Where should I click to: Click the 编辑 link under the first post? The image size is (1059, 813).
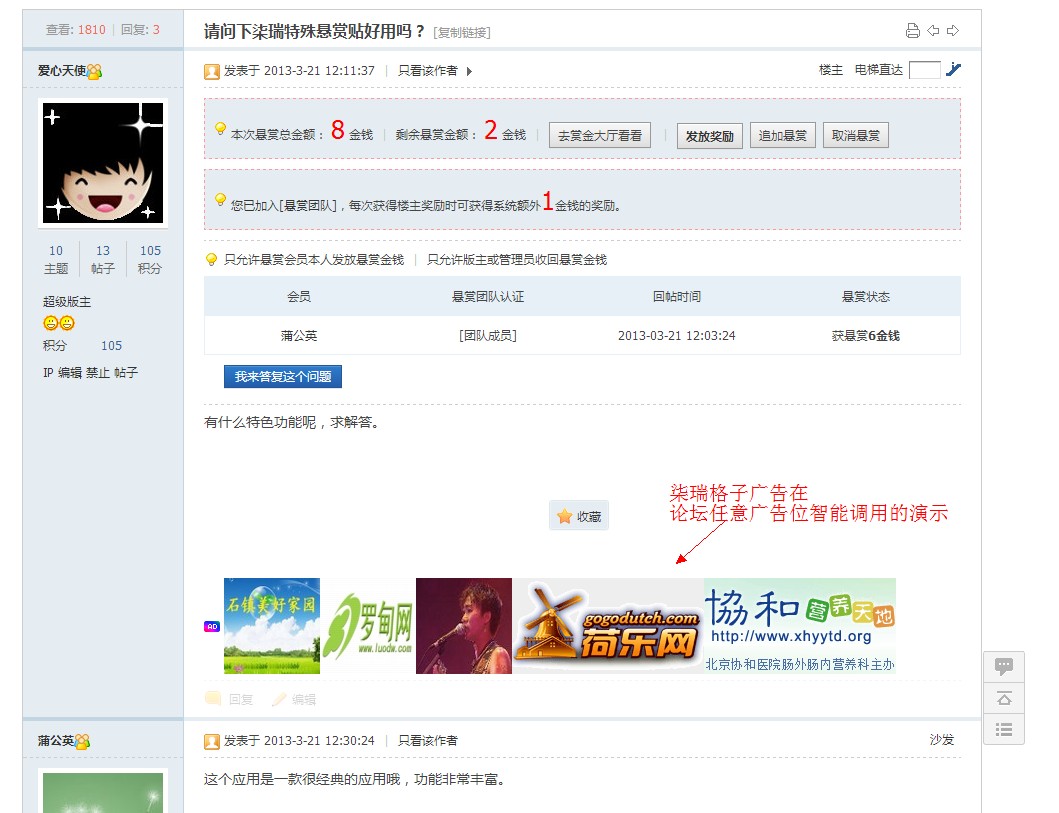tap(304, 700)
